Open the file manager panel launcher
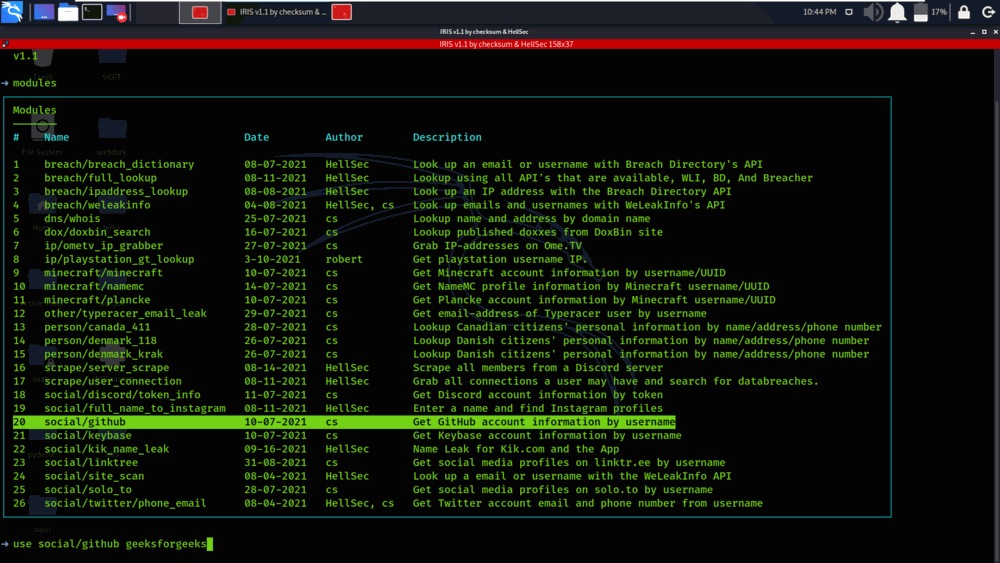 68,12
